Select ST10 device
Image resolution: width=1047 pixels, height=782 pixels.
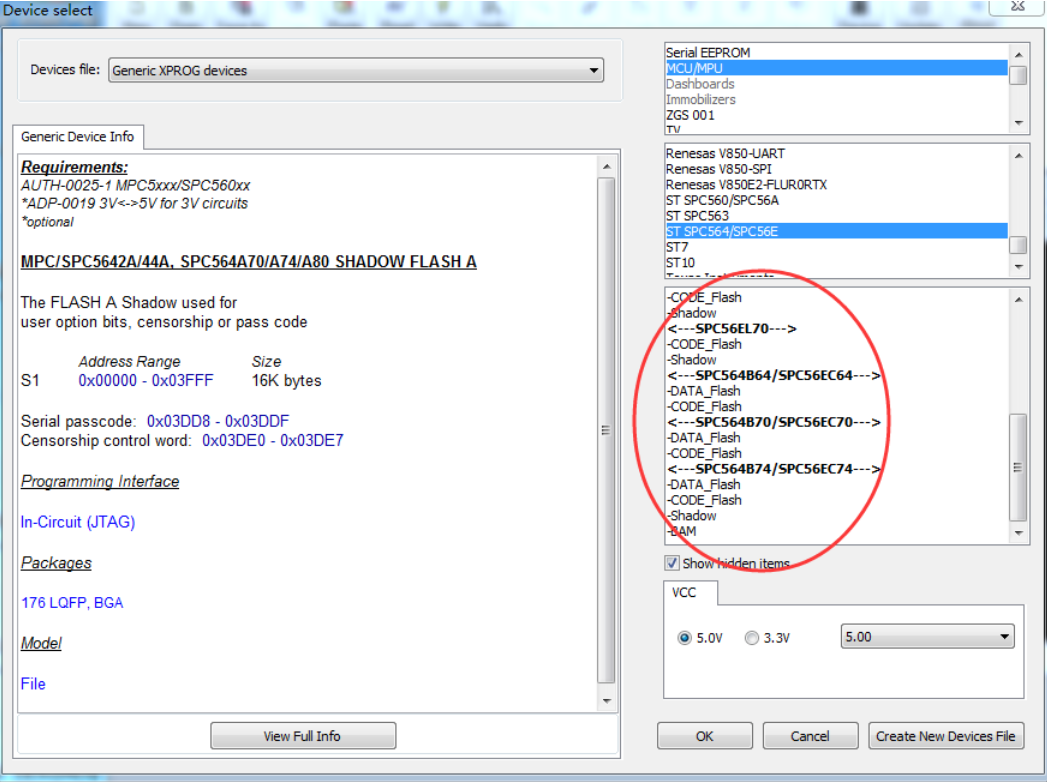click(x=836, y=262)
